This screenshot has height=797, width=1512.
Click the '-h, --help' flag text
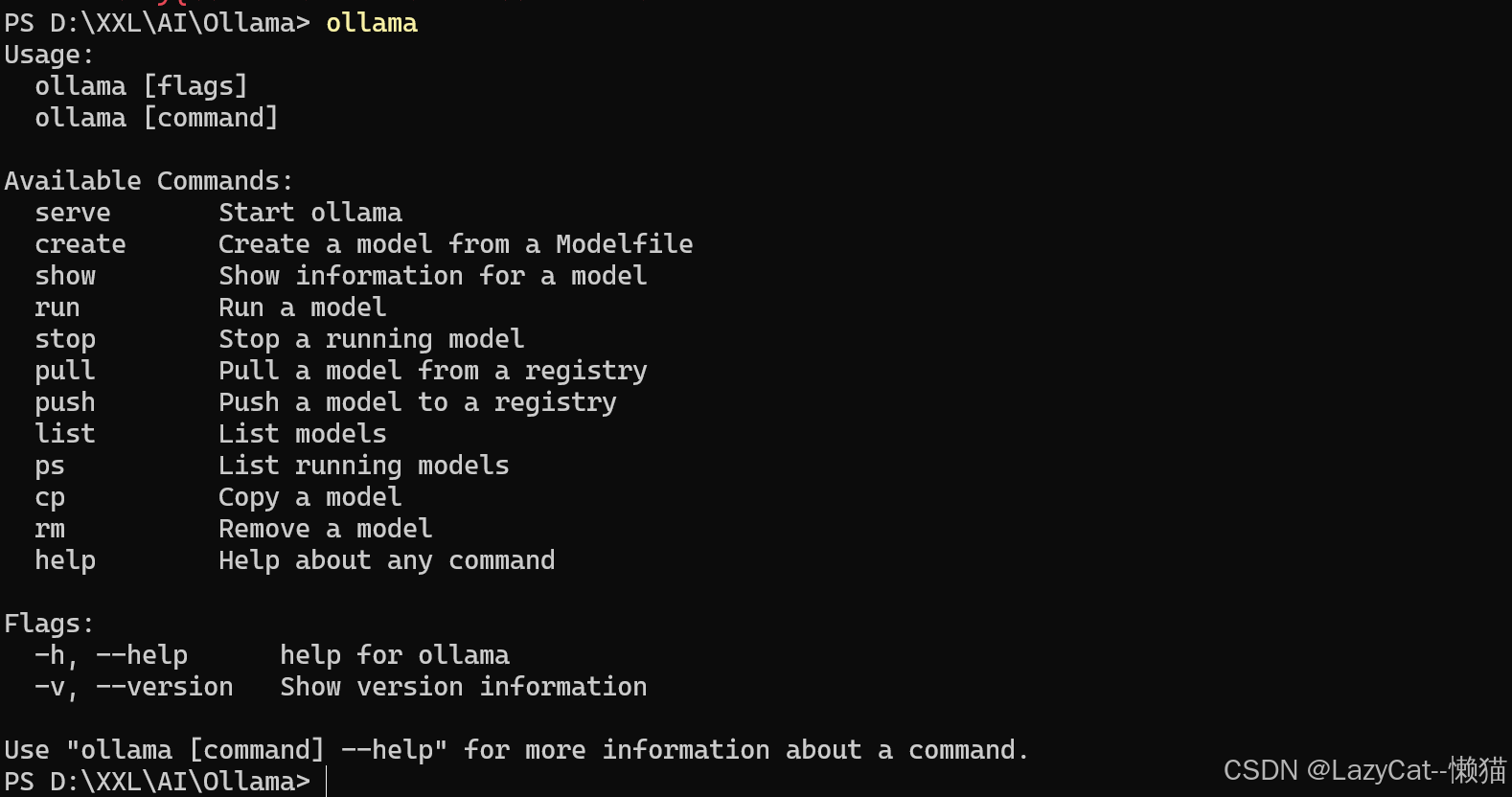click(111, 655)
